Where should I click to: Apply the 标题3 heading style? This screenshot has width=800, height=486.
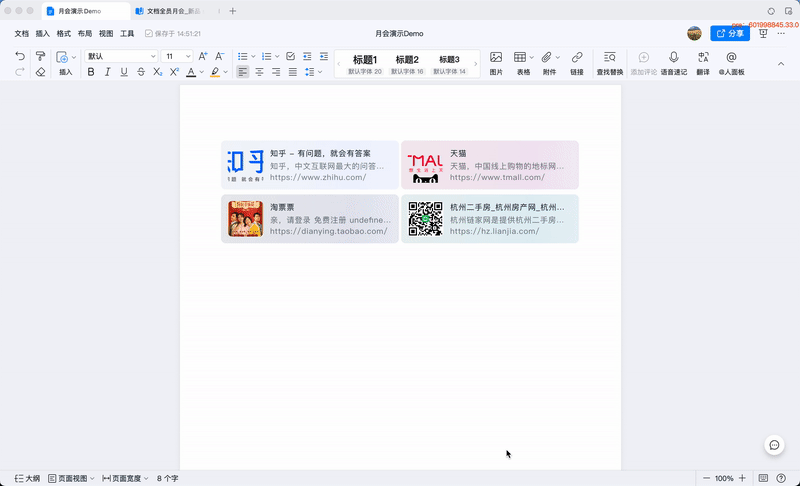[x=449, y=64]
